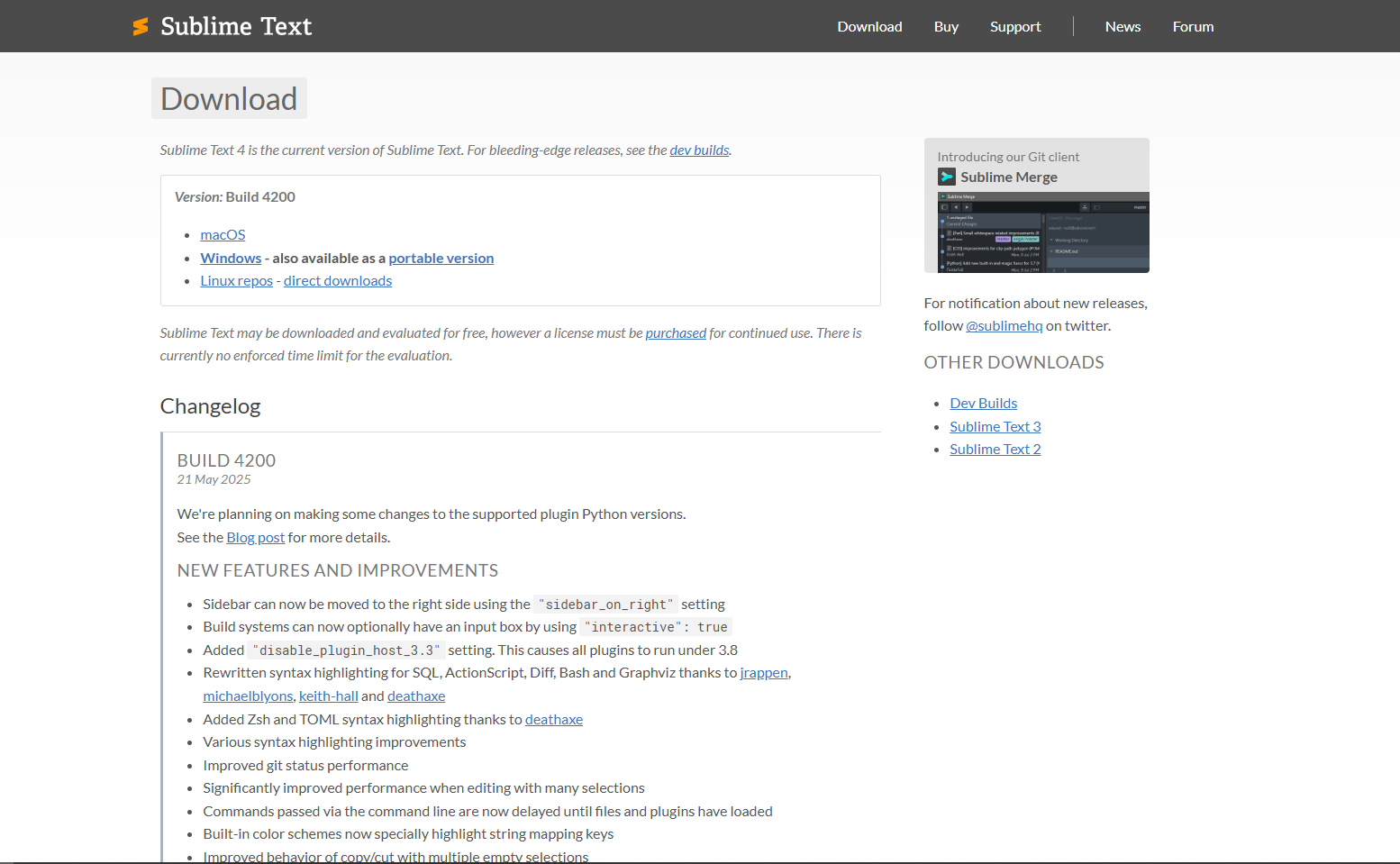Open the Linux repos link

point(236,280)
